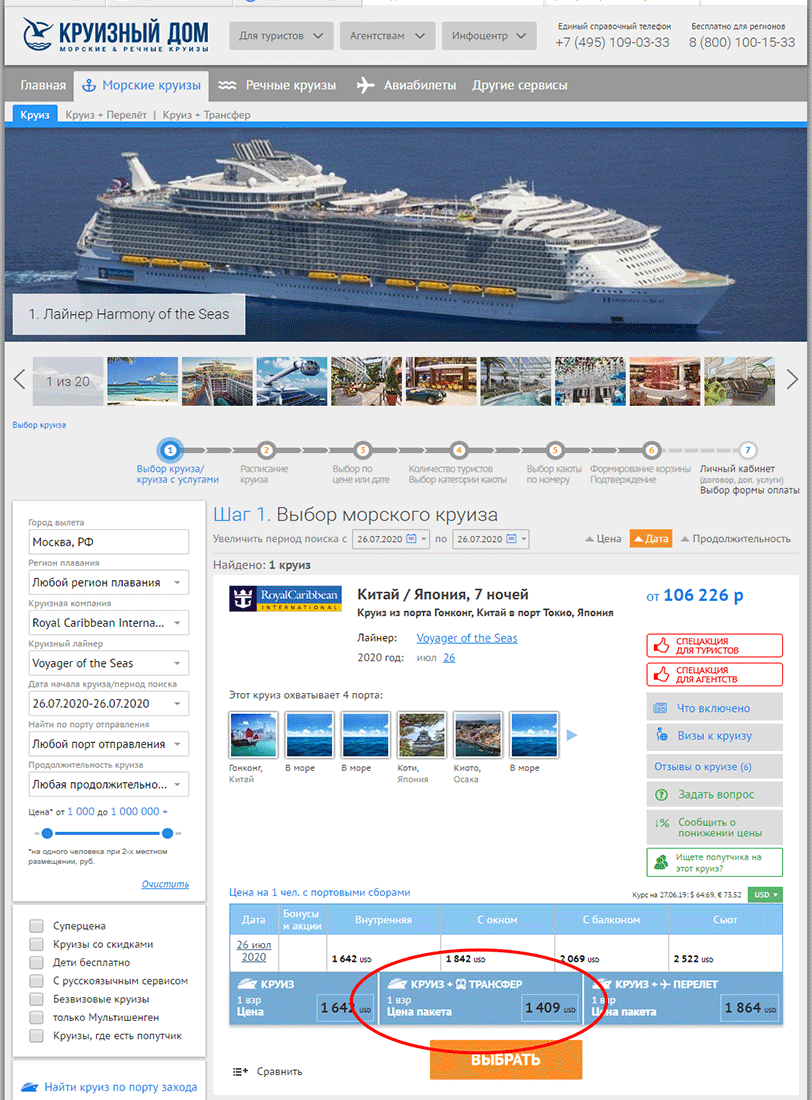
Task: Enable the Суперцена checkbox
Action: point(36,926)
